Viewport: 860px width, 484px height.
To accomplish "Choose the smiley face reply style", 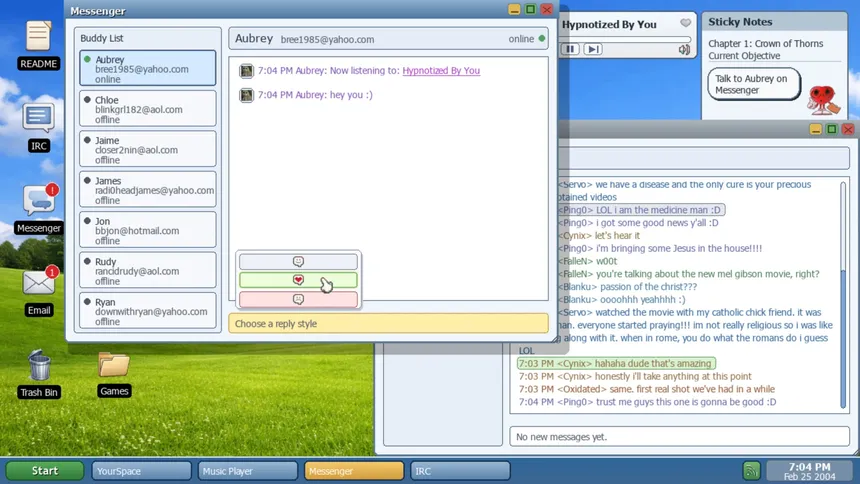I will click(298, 262).
